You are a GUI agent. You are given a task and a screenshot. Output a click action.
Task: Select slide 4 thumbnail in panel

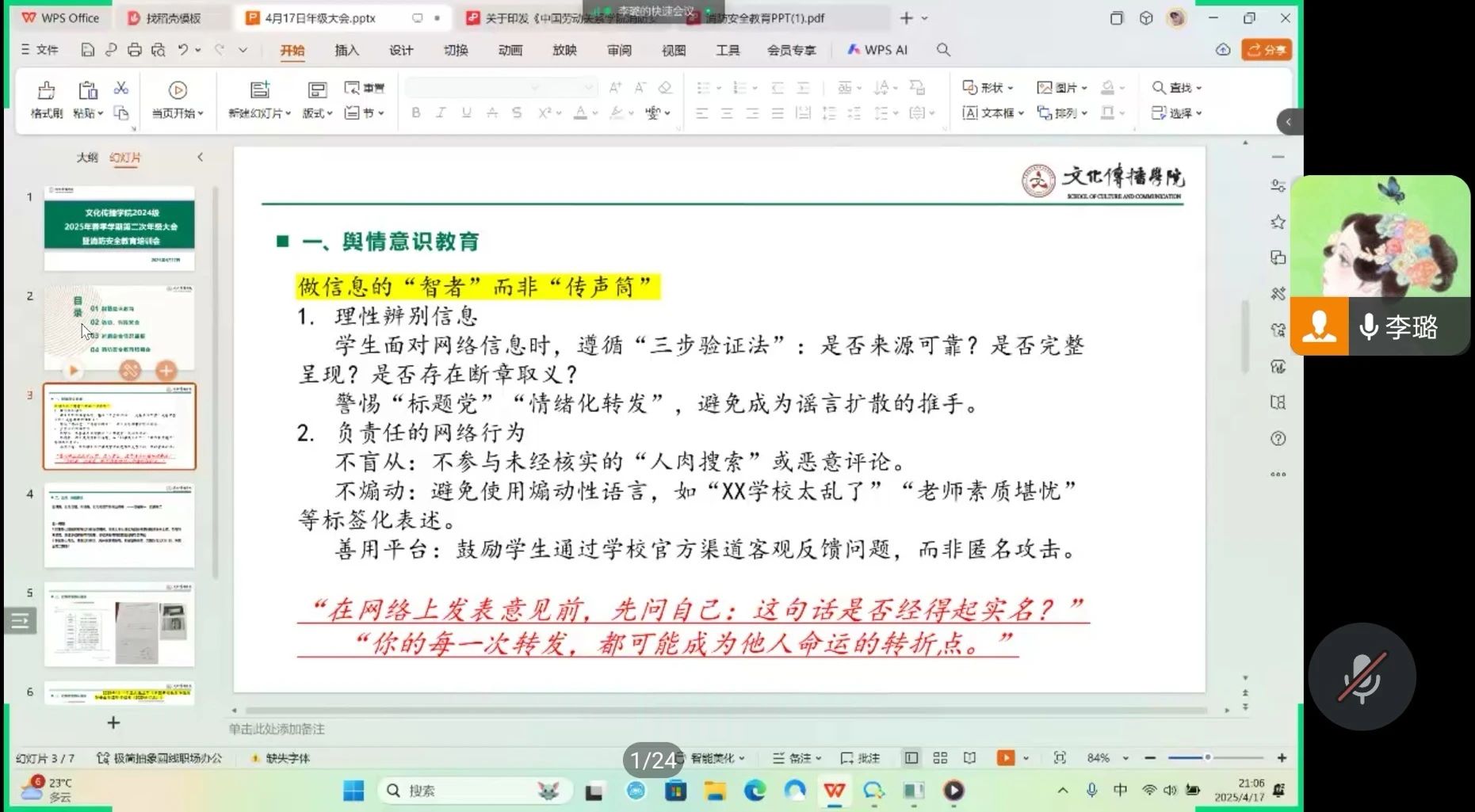(119, 525)
